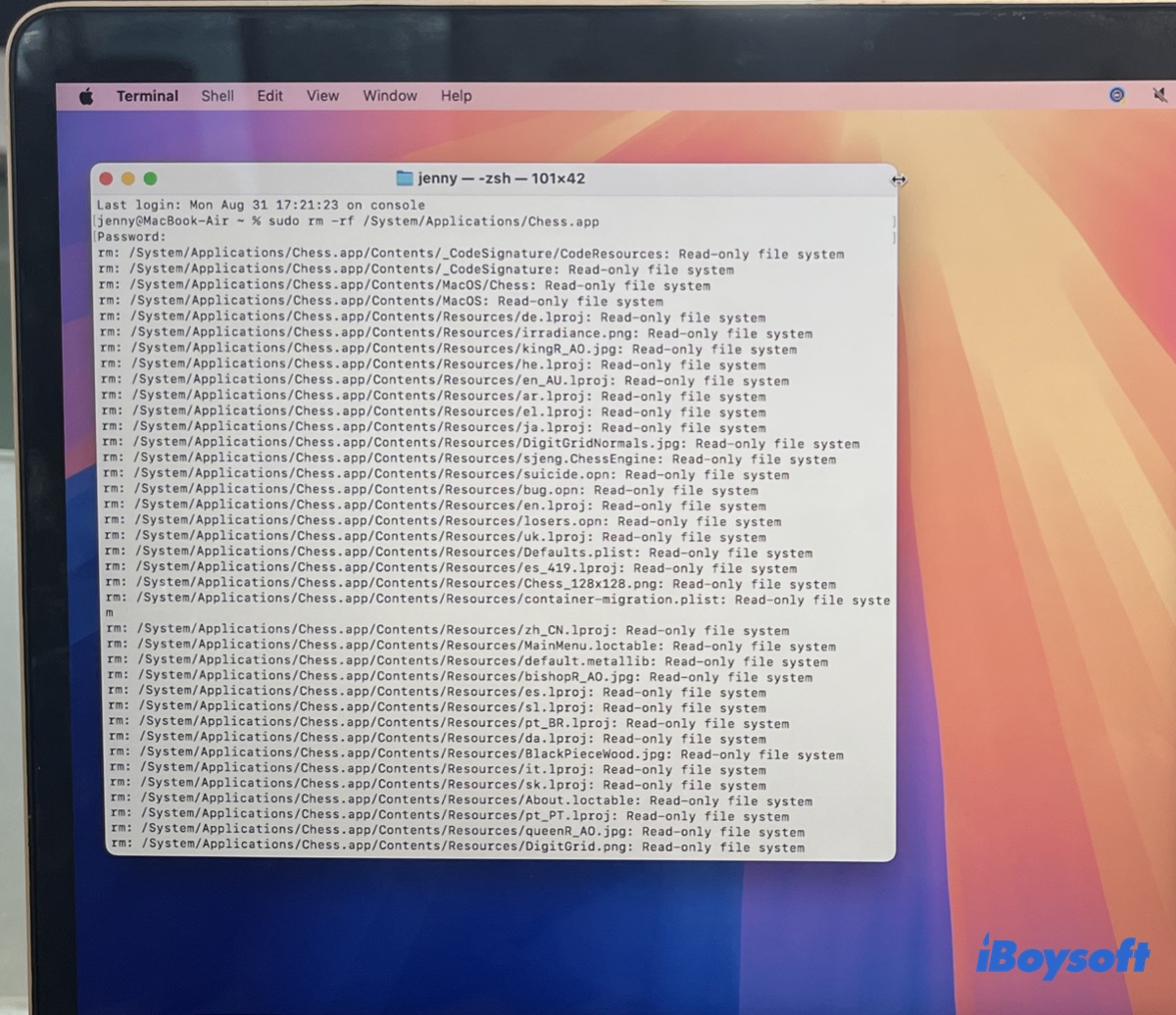The width and height of the screenshot is (1176, 1015).
Task: Open the Apple menu
Action: [x=86, y=96]
